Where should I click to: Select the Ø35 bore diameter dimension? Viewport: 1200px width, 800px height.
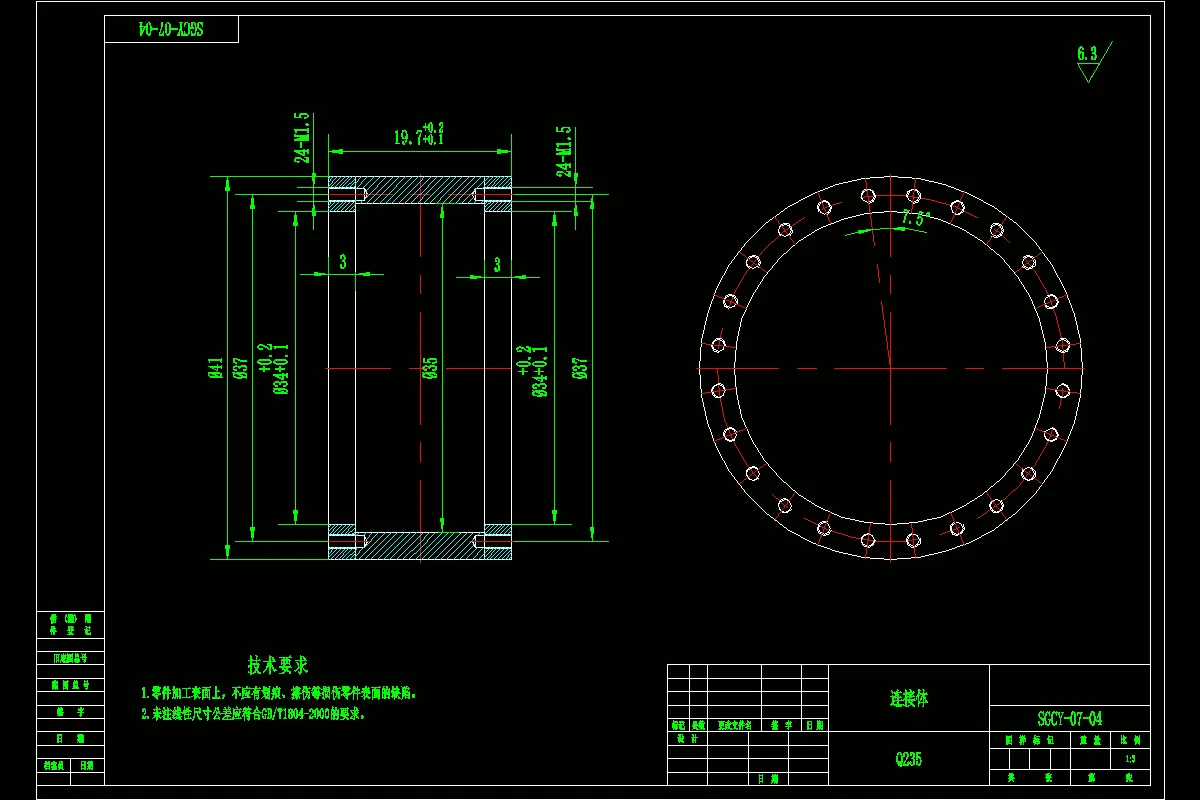(x=430, y=368)
